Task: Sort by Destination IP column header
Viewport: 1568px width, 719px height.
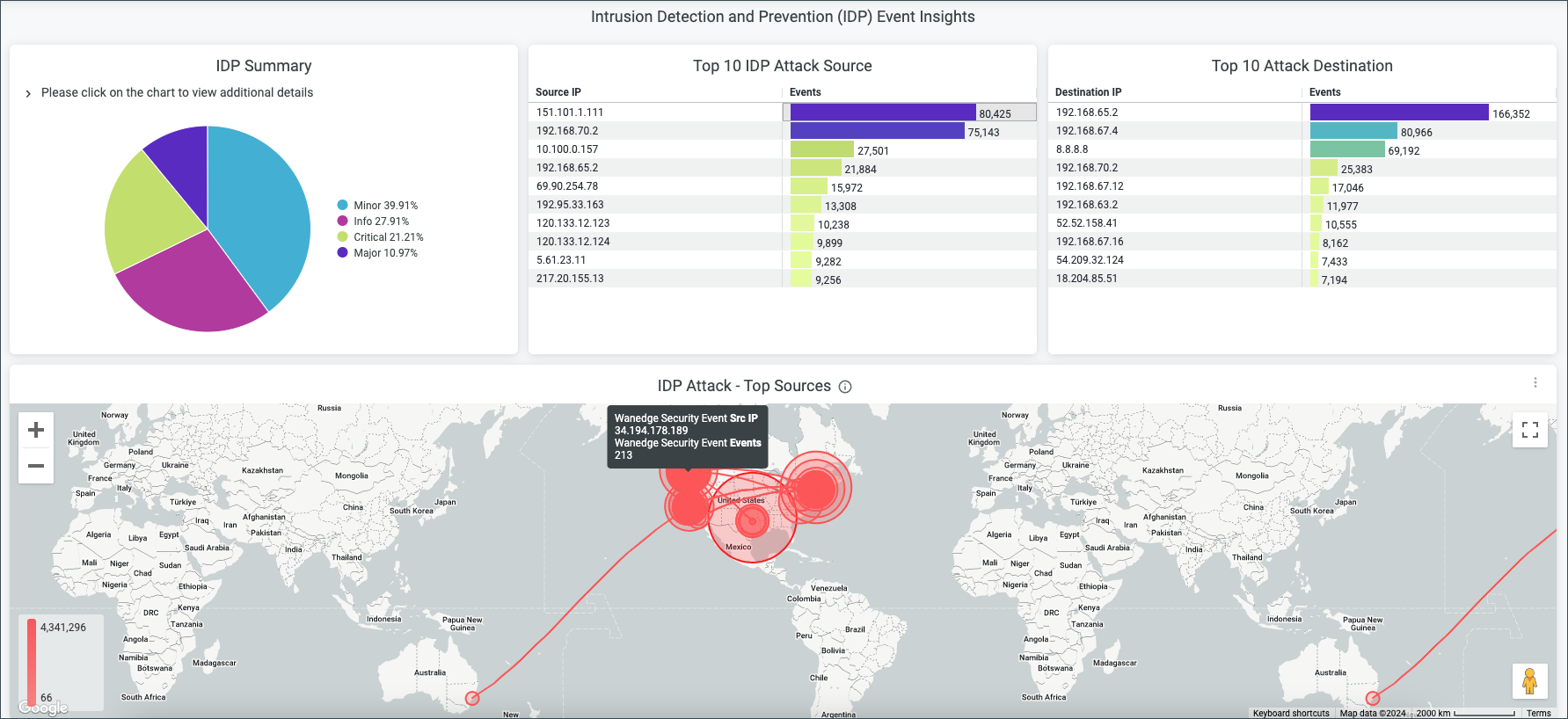Action: pos(1088,92)
